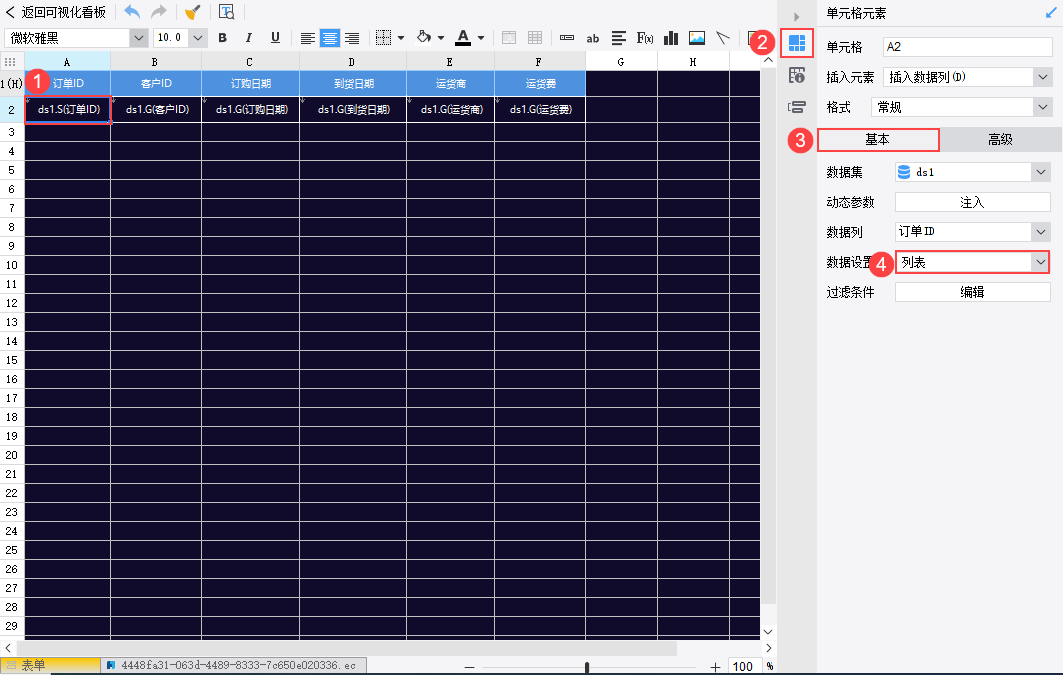
Task: Switch to the 高级 tab
Action: pyautogui.click(x=1000, y=140)
